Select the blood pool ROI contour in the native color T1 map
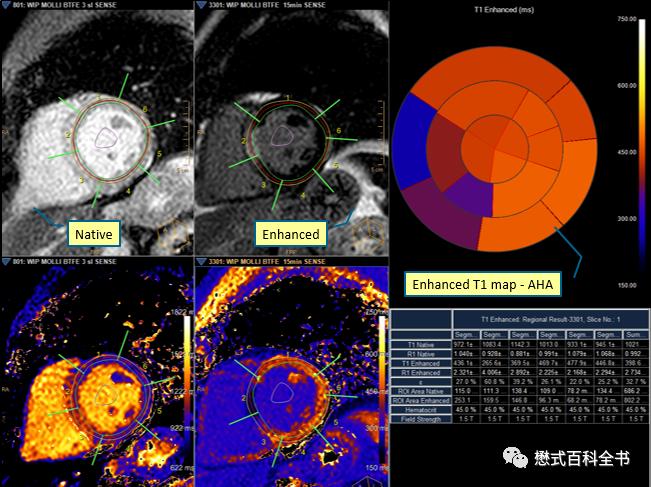Viewport: 651px width, 487px height. 106,394
